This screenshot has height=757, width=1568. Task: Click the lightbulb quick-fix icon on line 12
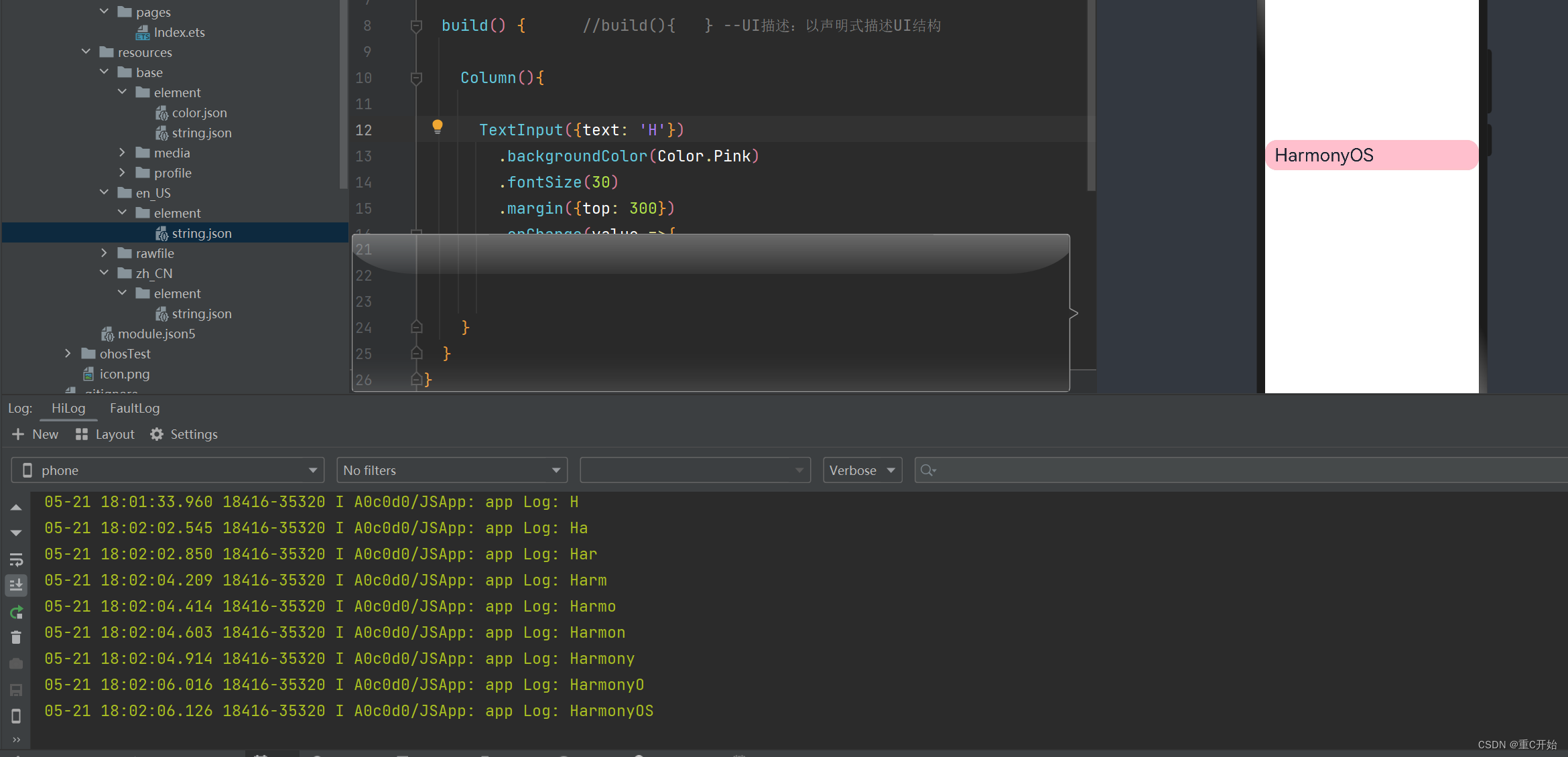point(437,127)
